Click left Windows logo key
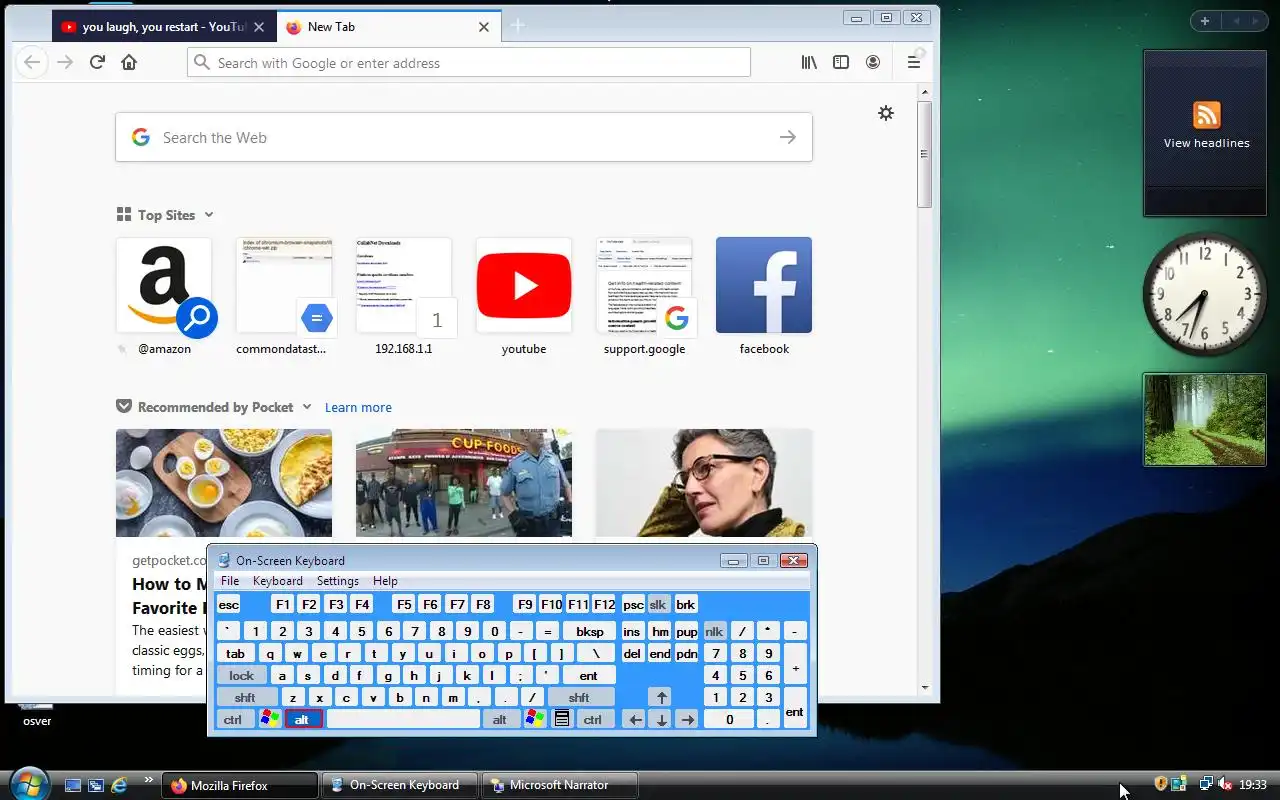Viewport: 1280px width, 800px height. [x=270, y=719]
